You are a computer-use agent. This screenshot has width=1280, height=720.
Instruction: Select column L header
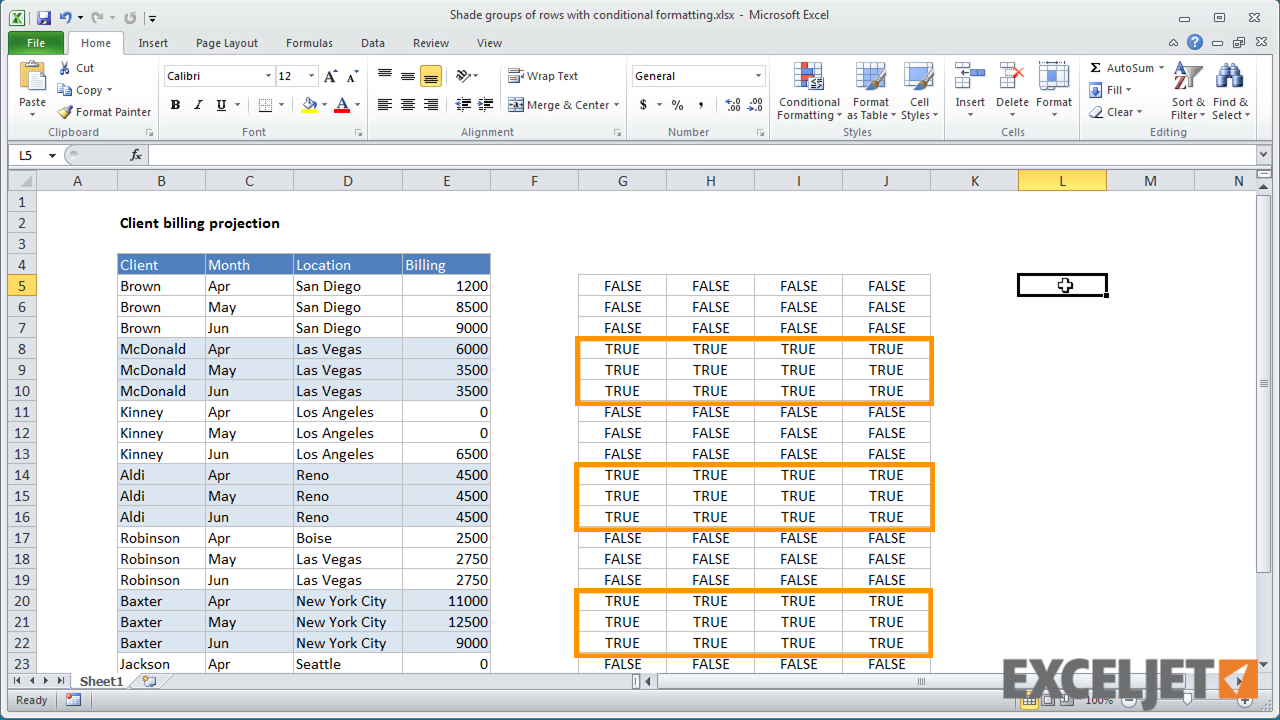(1062, 181)
